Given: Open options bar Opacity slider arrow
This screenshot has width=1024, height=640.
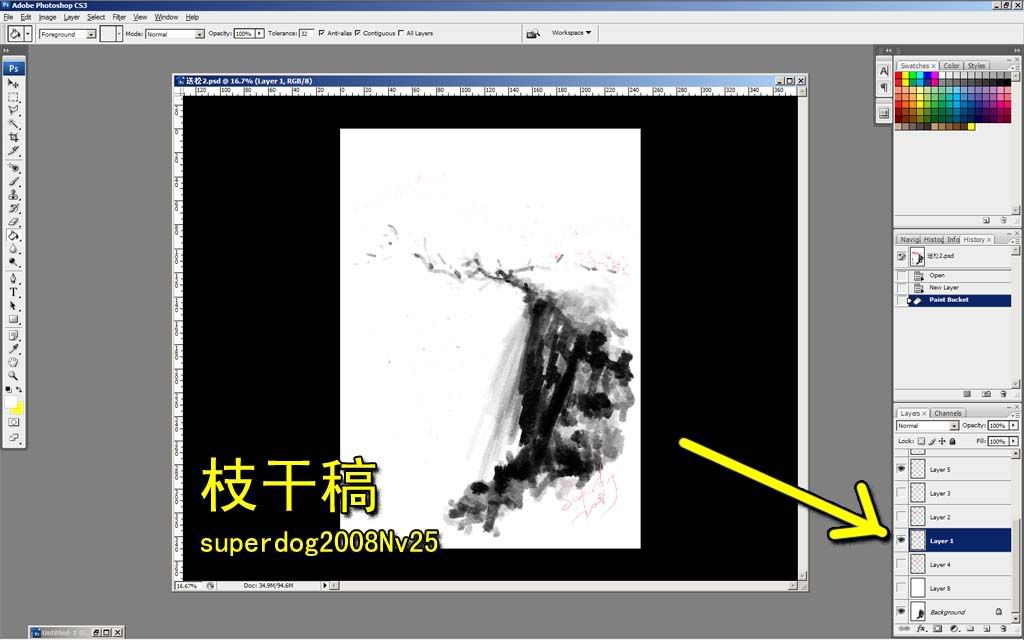Looking at the screenshot, I should coord(259,33).
